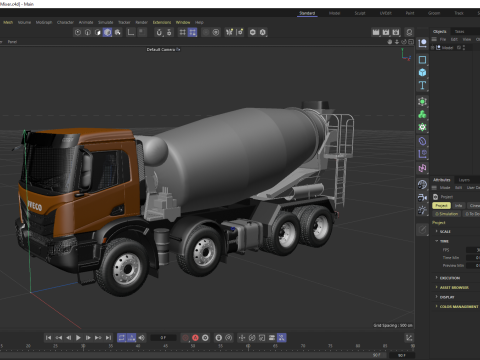This screenshot has width=480, height=360.
Task: Click the viewport zoom arrow icon
Action: pos(397,42)
